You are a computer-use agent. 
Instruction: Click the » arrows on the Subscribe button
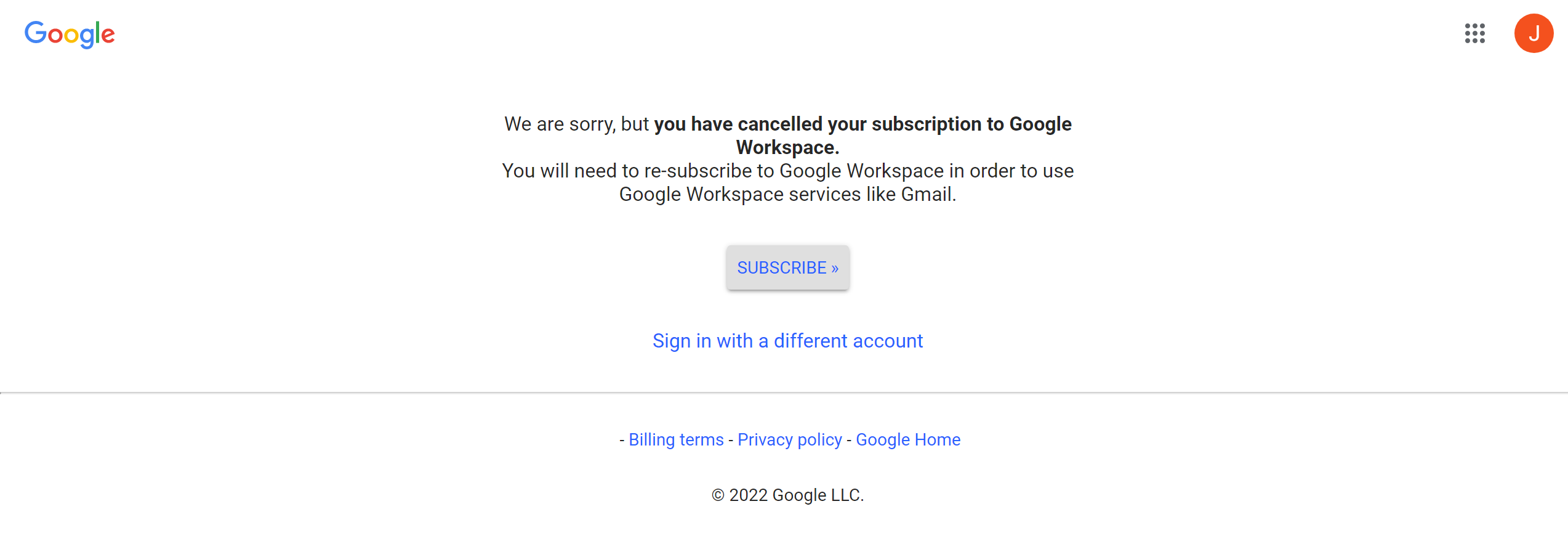835,269
